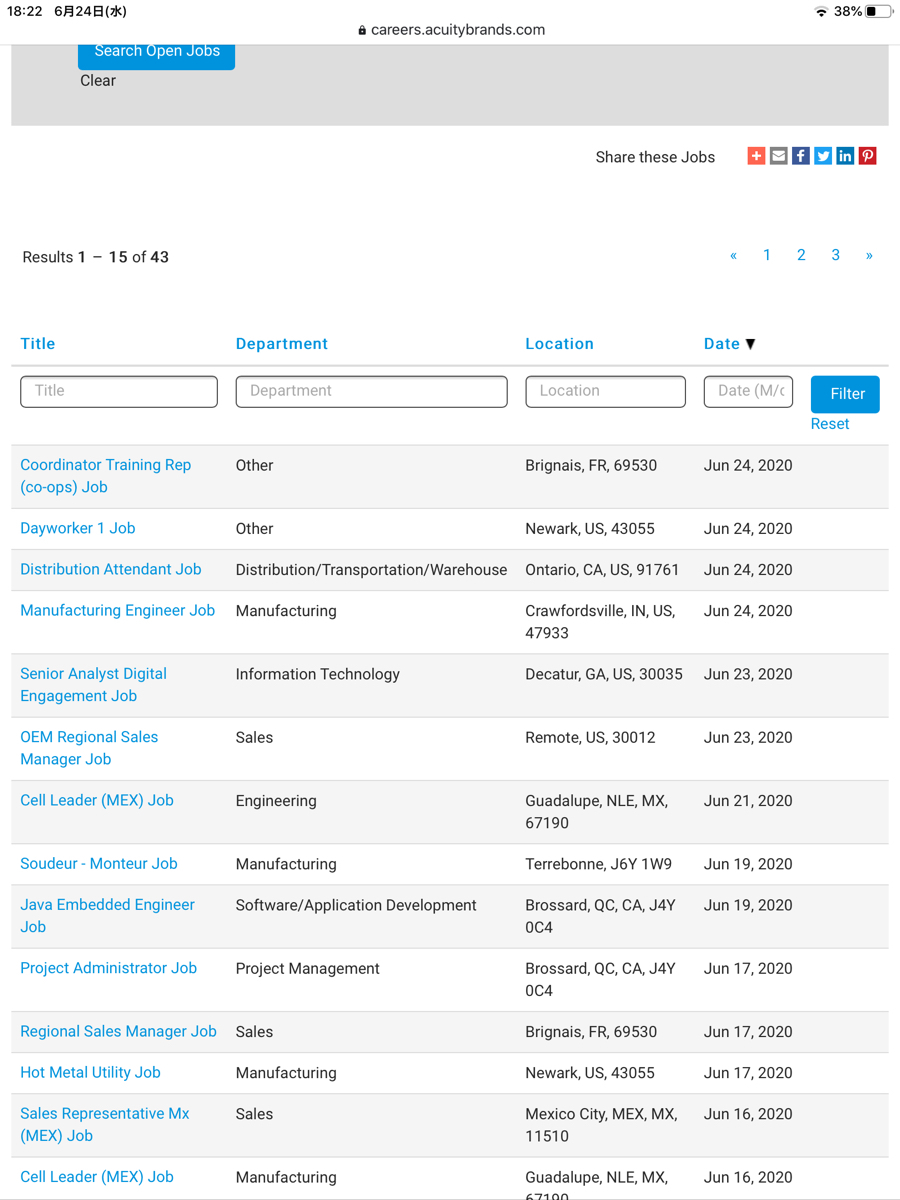Viewport: 900px width, 1200px height.
Task: Open Manufacturing Engineer Job listing
Action: pos(117,611)
